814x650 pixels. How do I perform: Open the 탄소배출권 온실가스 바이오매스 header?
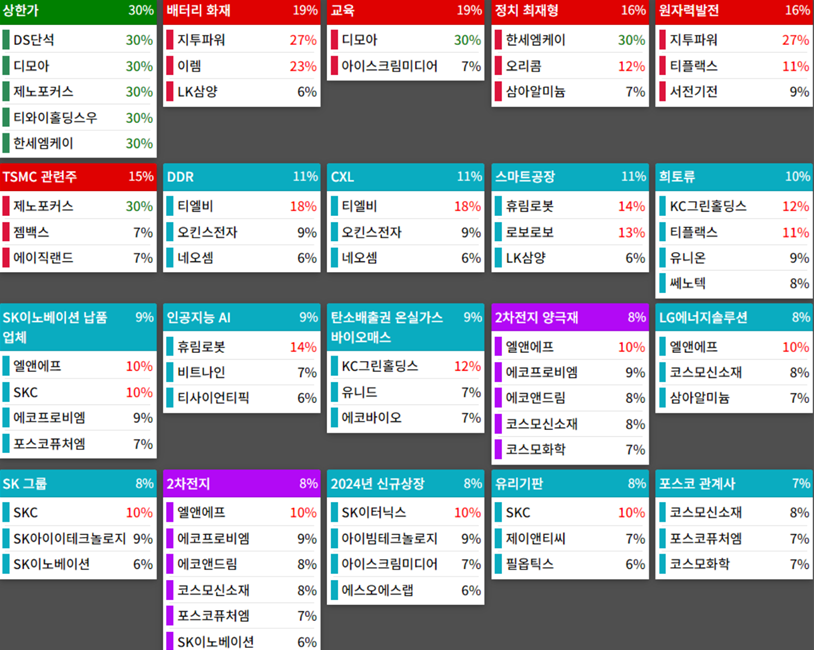pos(406,328)
